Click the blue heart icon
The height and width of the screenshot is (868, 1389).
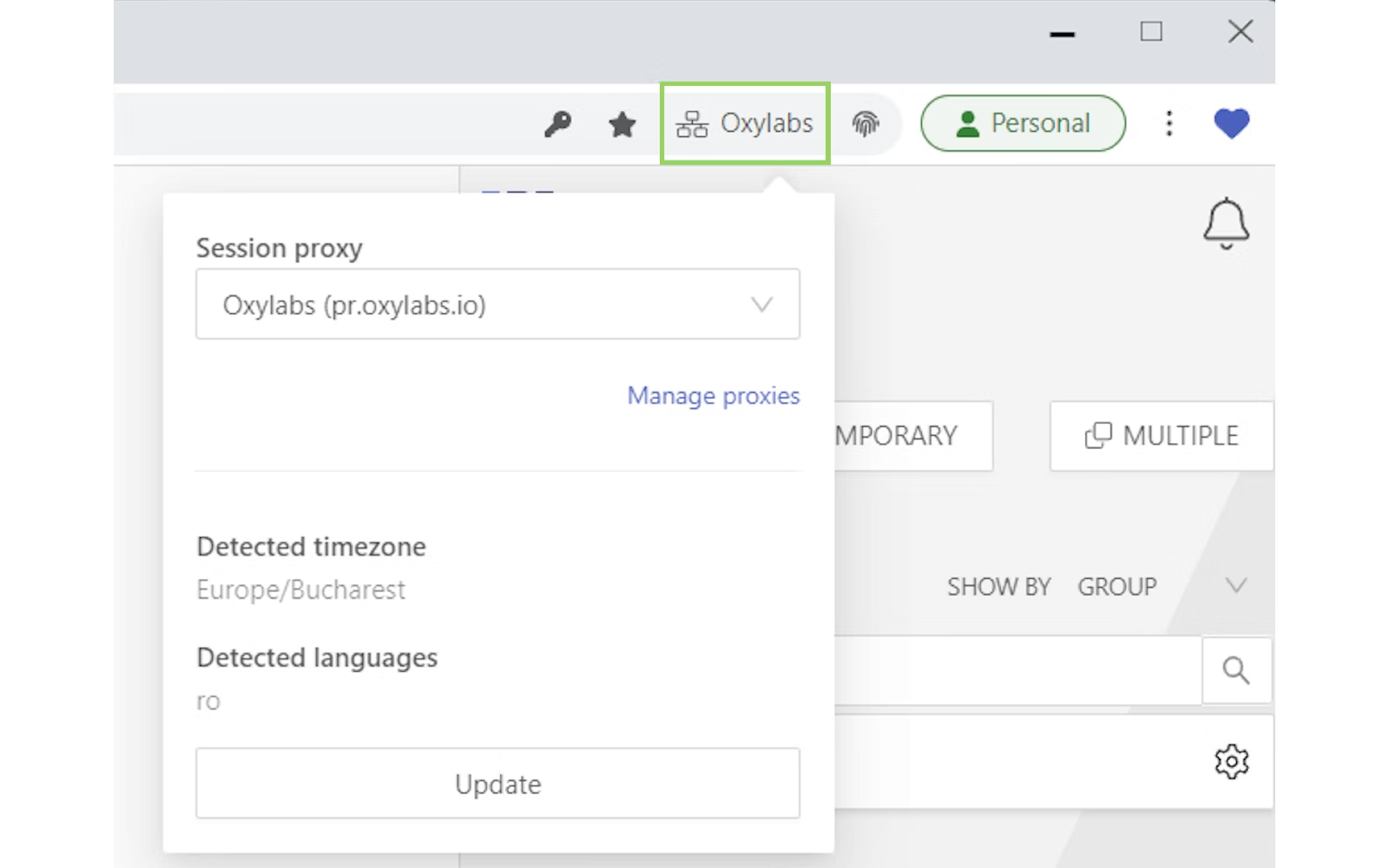[1231, 123]
